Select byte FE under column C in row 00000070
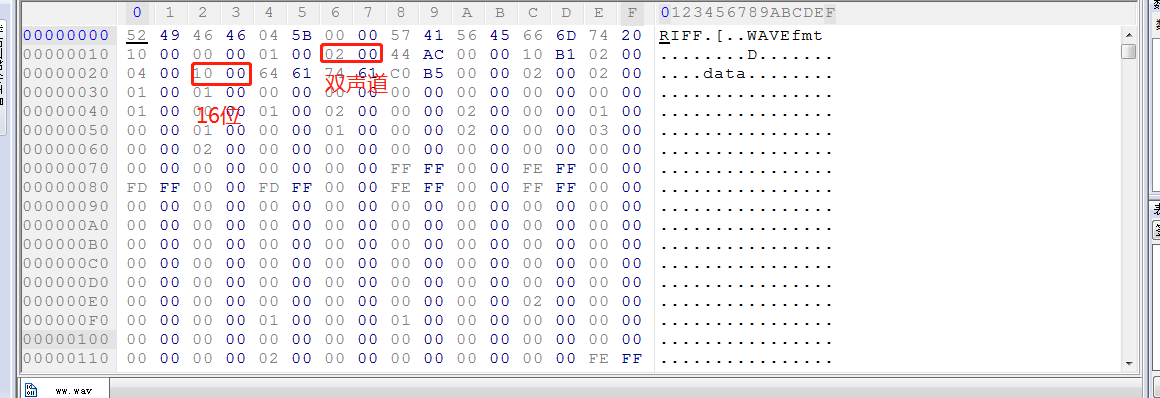The height and width of the screenshot is (398, 1160). click(x=533, y=168)
